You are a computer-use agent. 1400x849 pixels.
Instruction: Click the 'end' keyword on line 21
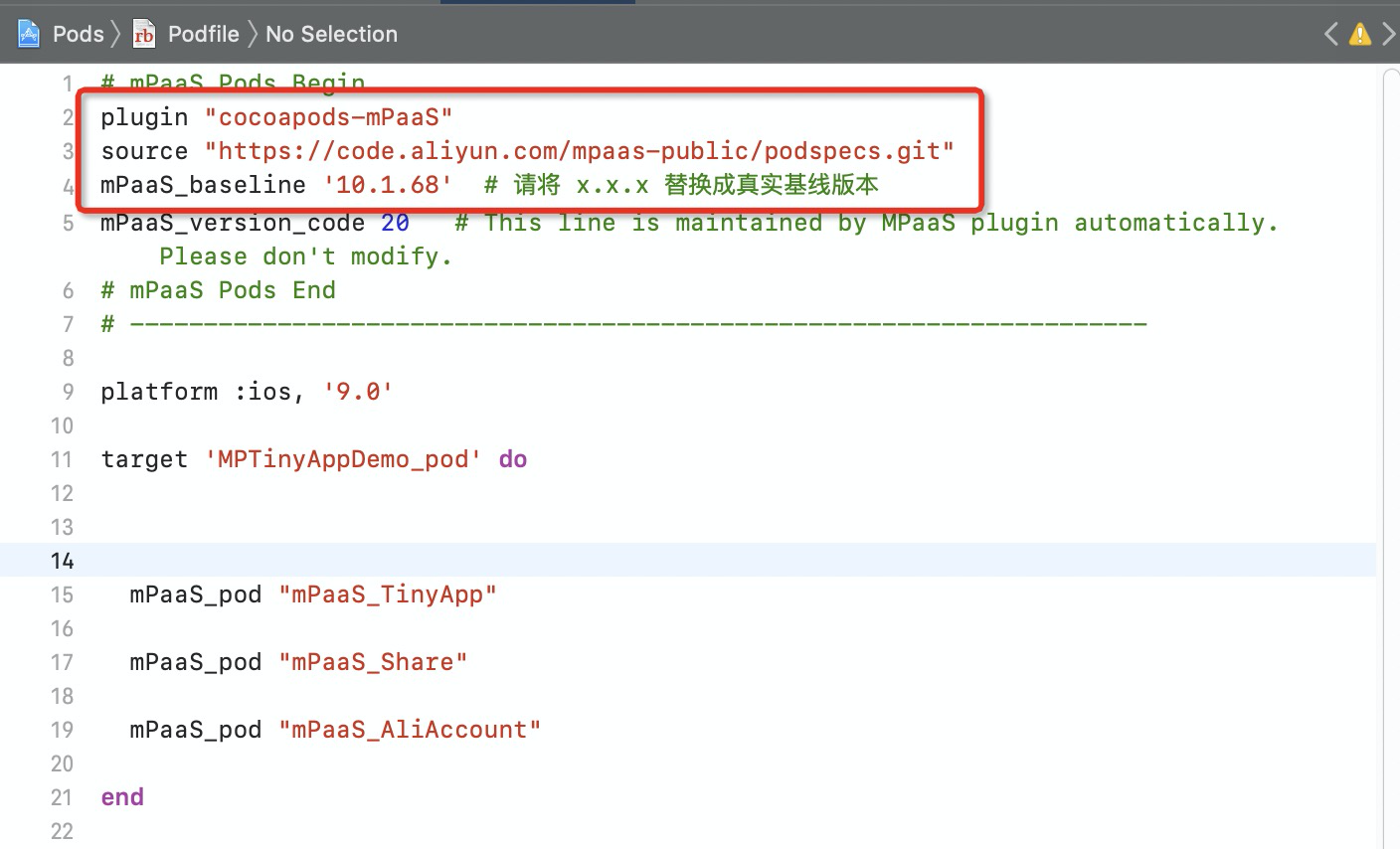(x=122, y=797)
